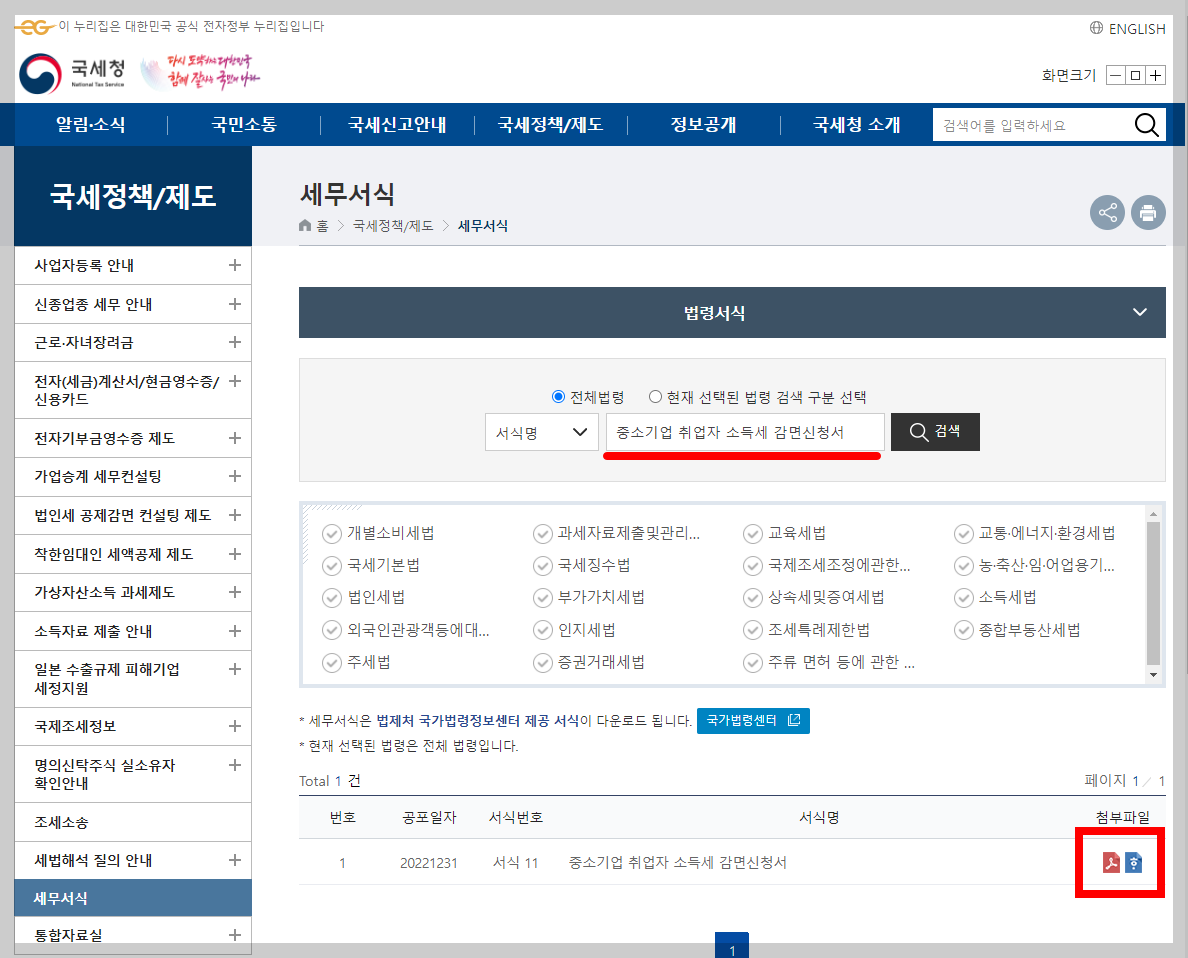
Task: Go to 국세정책/제도 breadcrumb link
Action: (393, 226)
